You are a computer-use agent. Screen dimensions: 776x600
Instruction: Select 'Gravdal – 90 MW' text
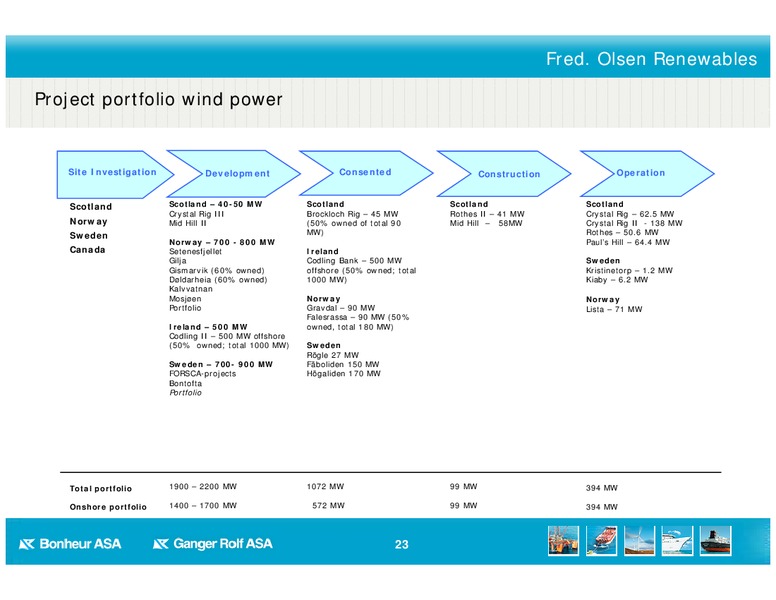(x=340, y=308)
